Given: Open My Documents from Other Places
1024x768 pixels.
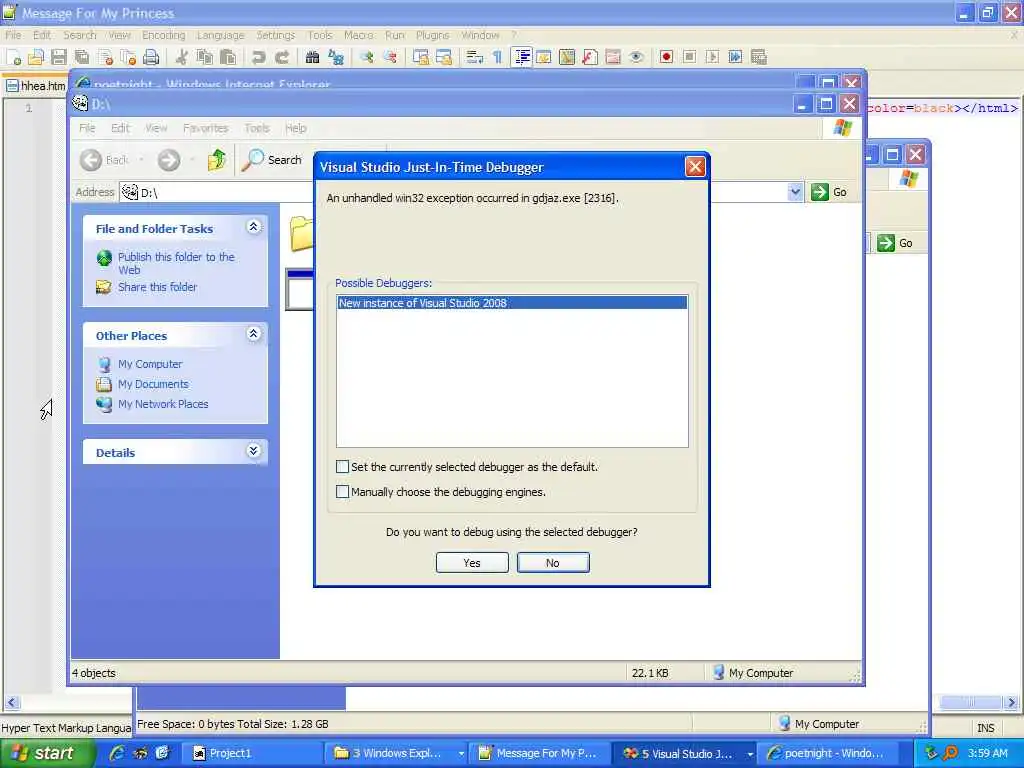Looking at the screenshot, I should point(153,384).
